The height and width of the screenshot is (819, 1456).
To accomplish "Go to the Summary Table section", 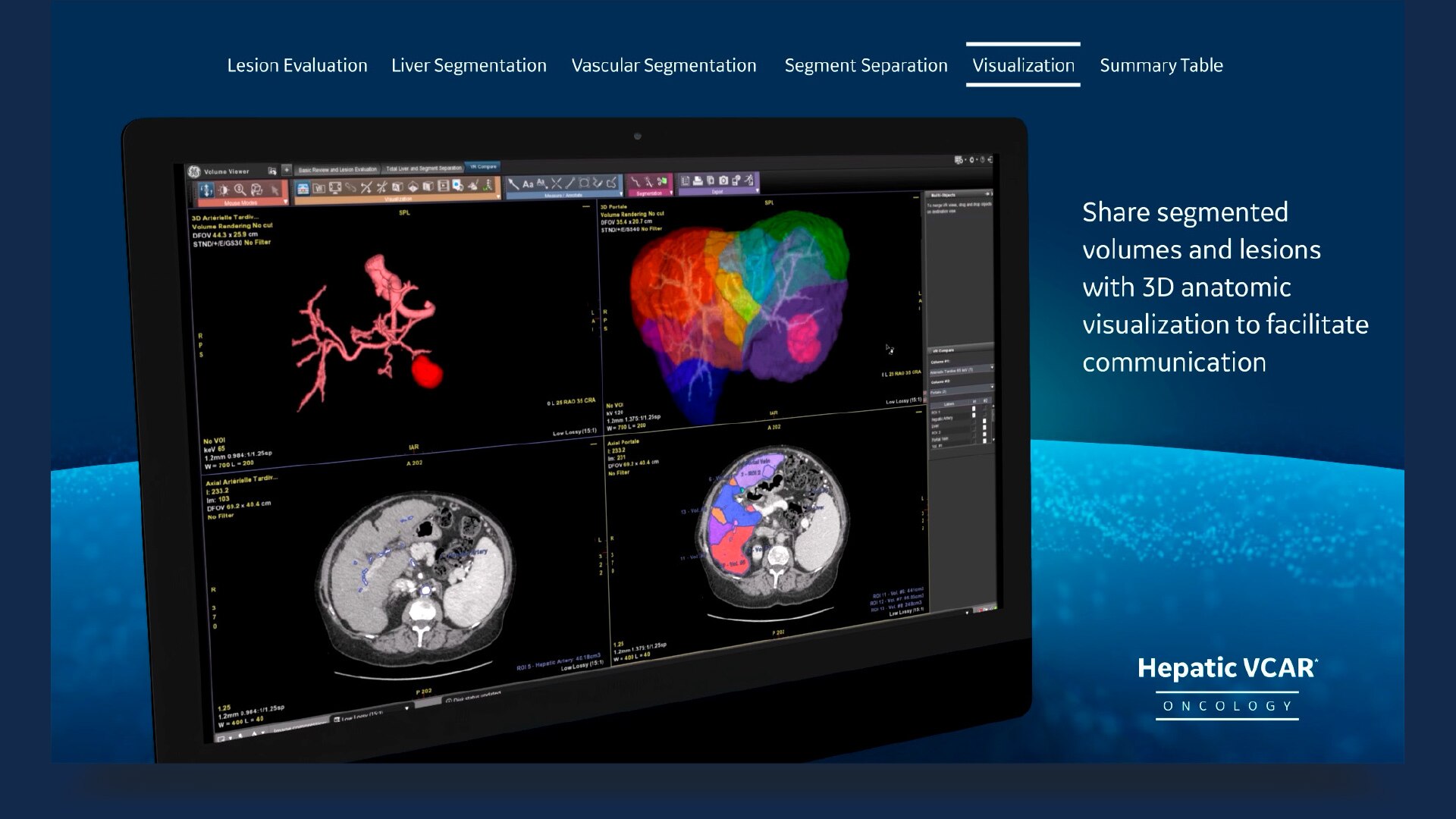I will 1161,65.
